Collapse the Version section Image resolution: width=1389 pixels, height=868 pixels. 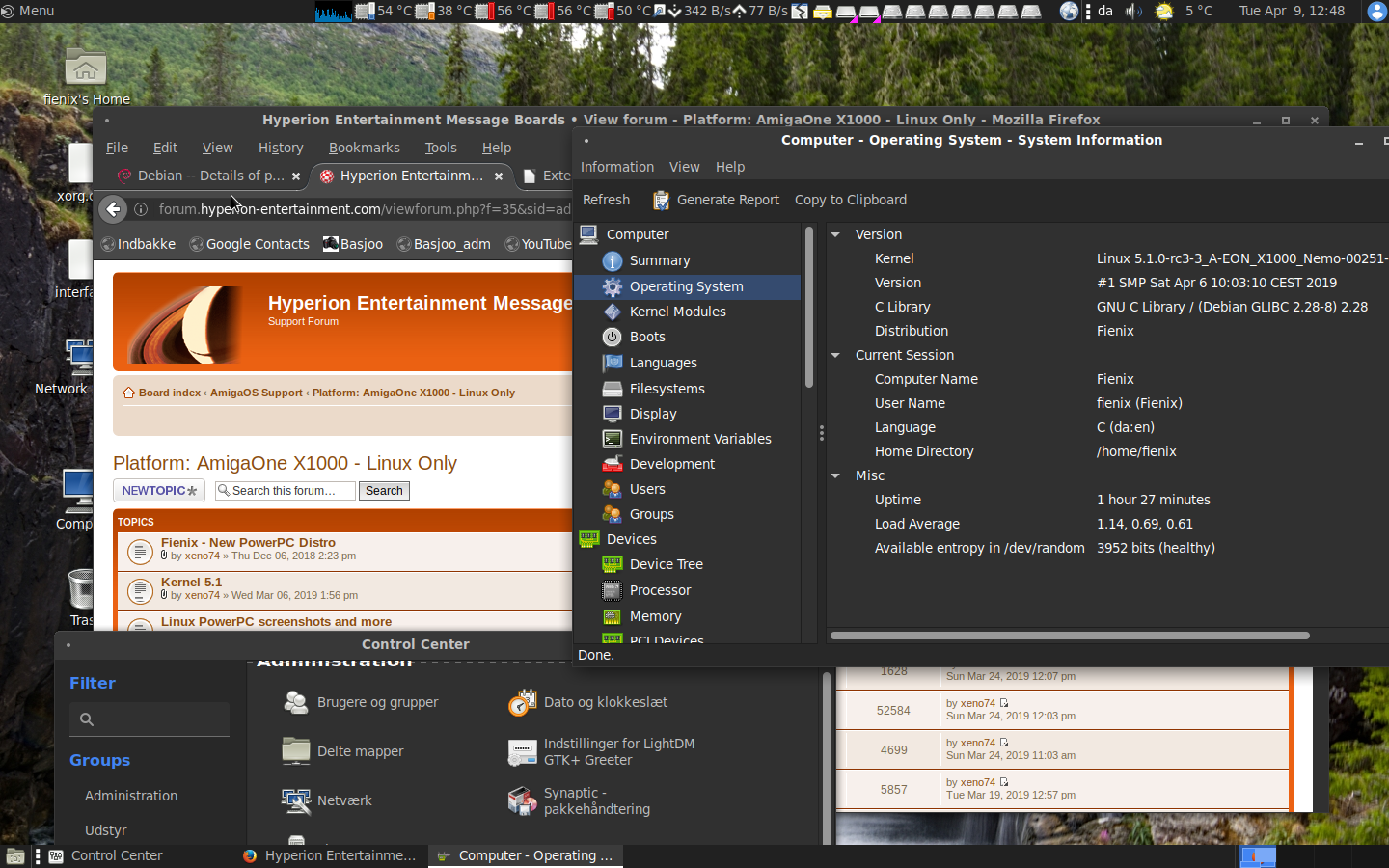tap(835, 234)
